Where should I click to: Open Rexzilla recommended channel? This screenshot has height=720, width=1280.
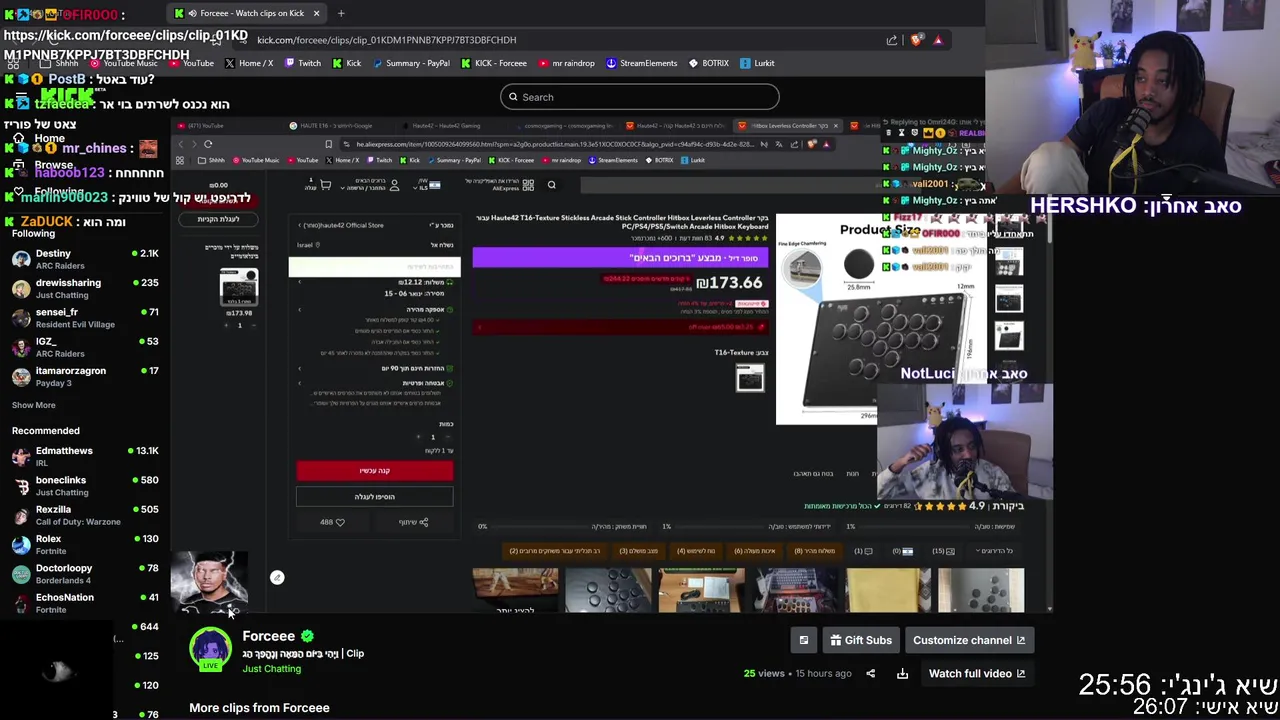(x=85, y=515)
